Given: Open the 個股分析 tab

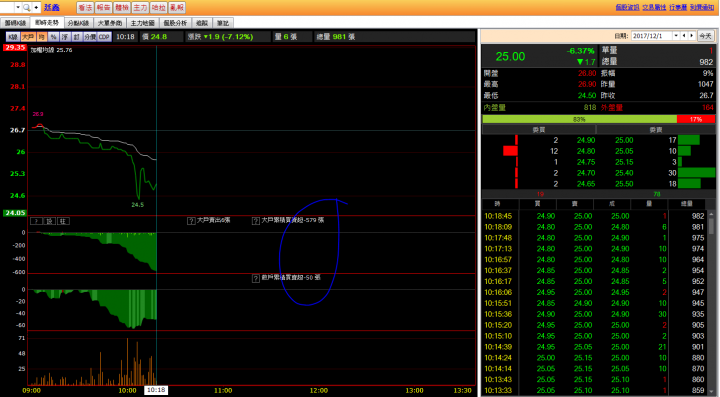Looking at the screenshot, I should click(175, 23).
